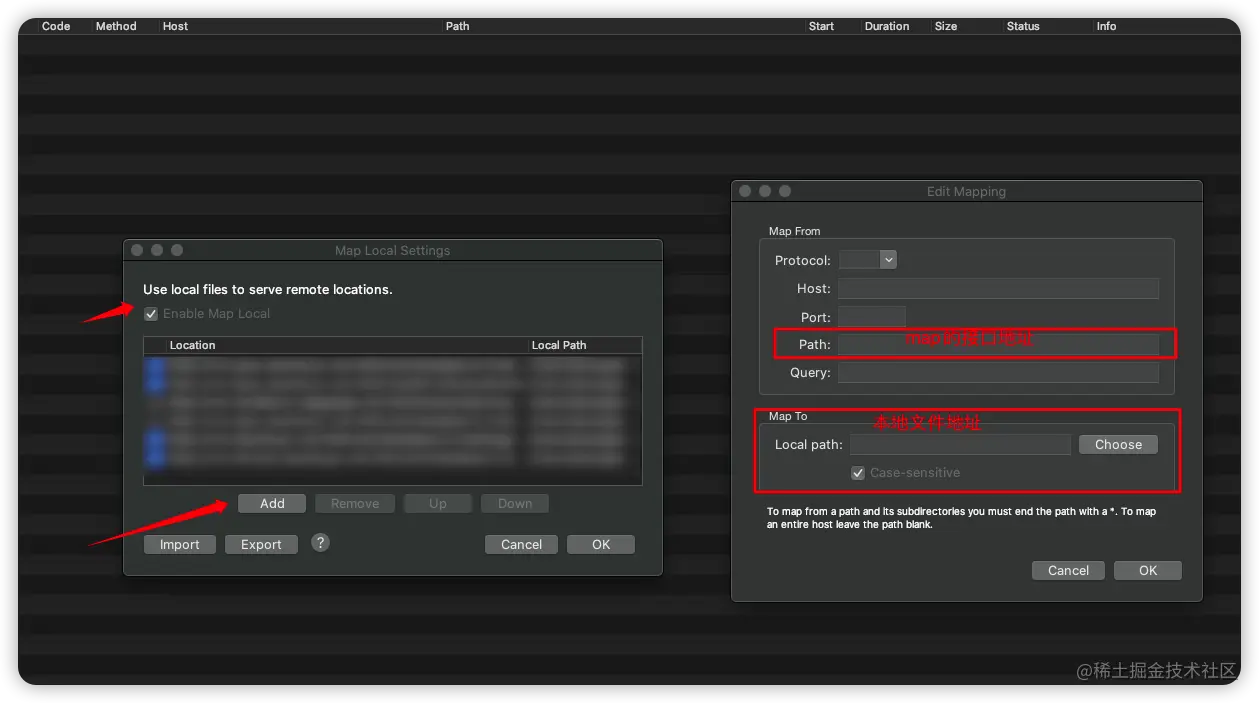Click the Import button

coord(180,545)
